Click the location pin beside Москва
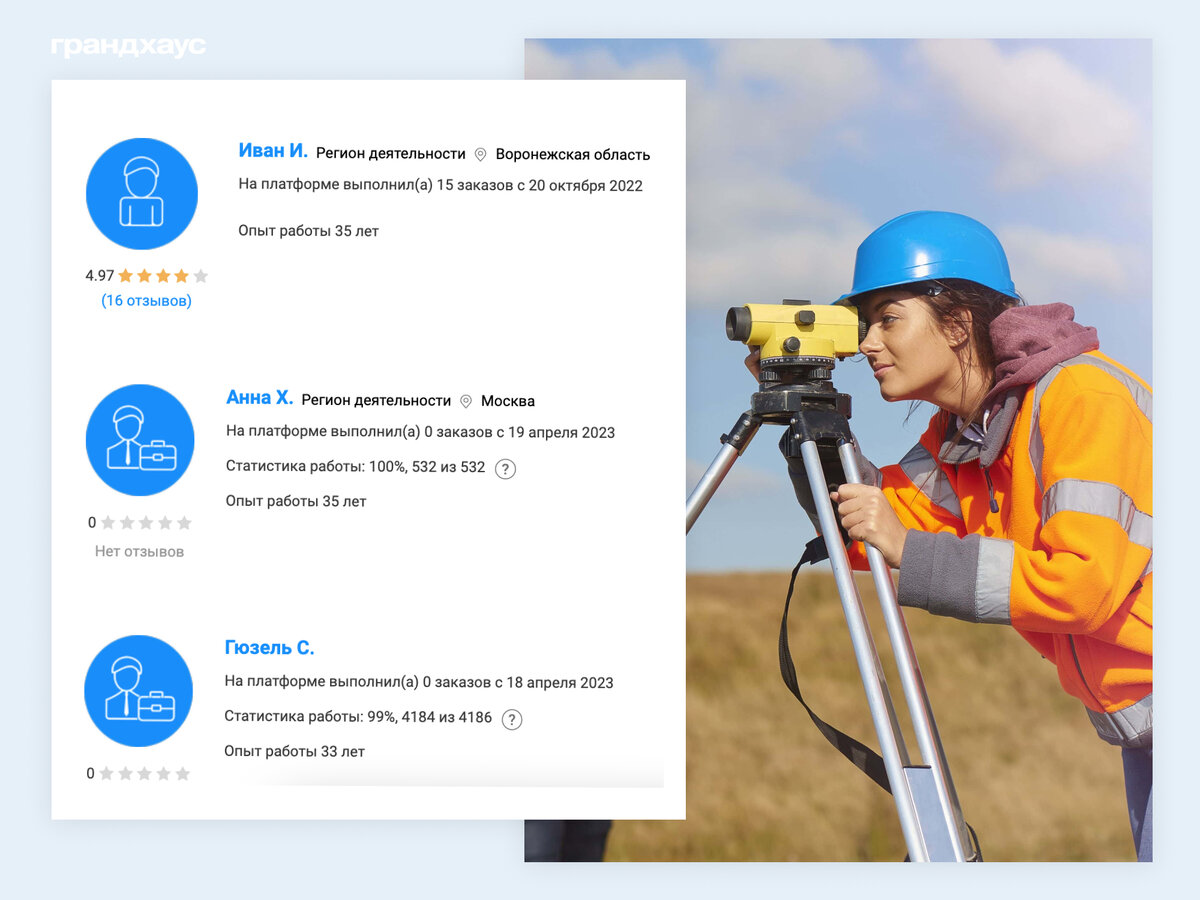The height and width of the screenshot is (900, 1200). point(466,401)
